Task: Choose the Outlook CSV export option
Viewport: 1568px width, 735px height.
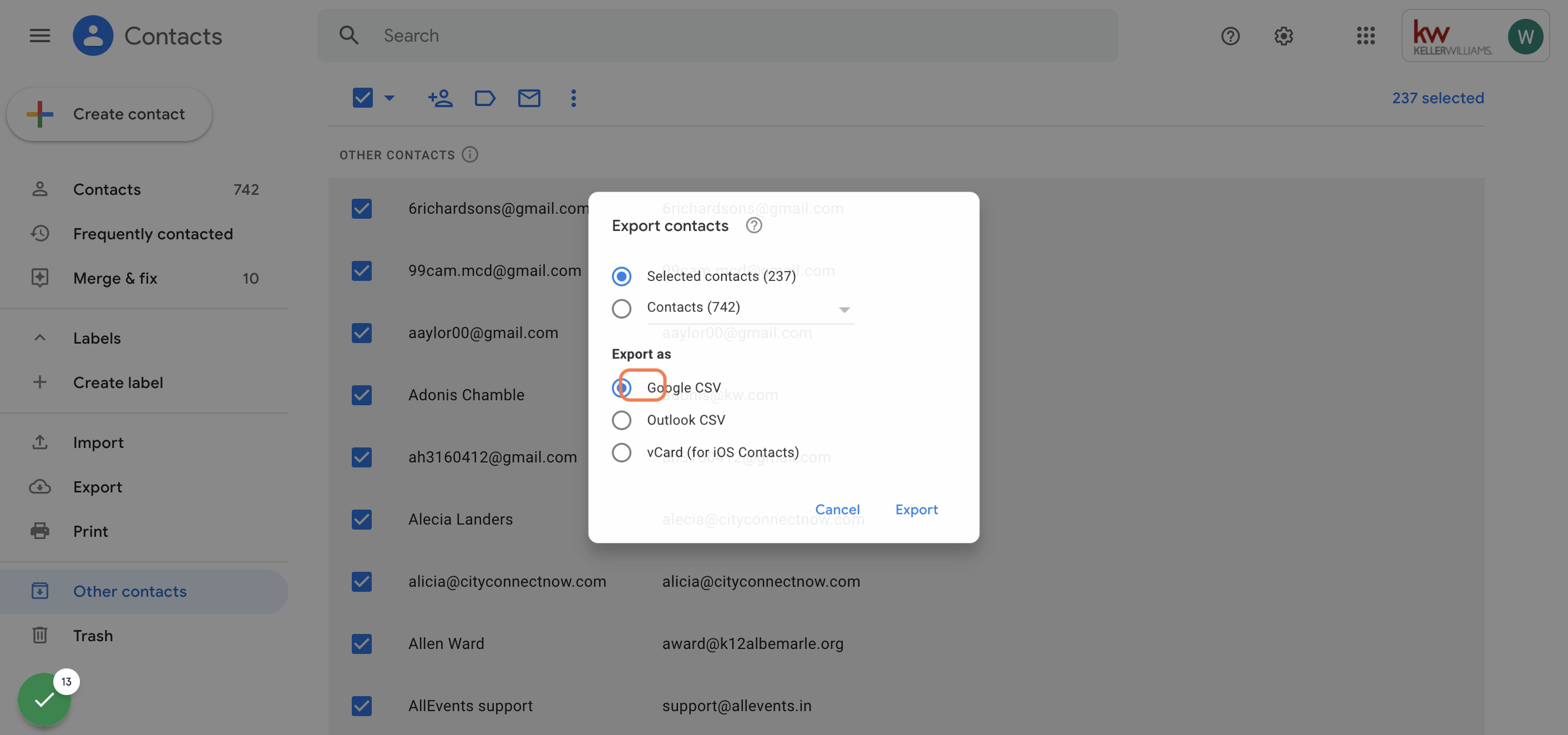Action: (621, 420)
